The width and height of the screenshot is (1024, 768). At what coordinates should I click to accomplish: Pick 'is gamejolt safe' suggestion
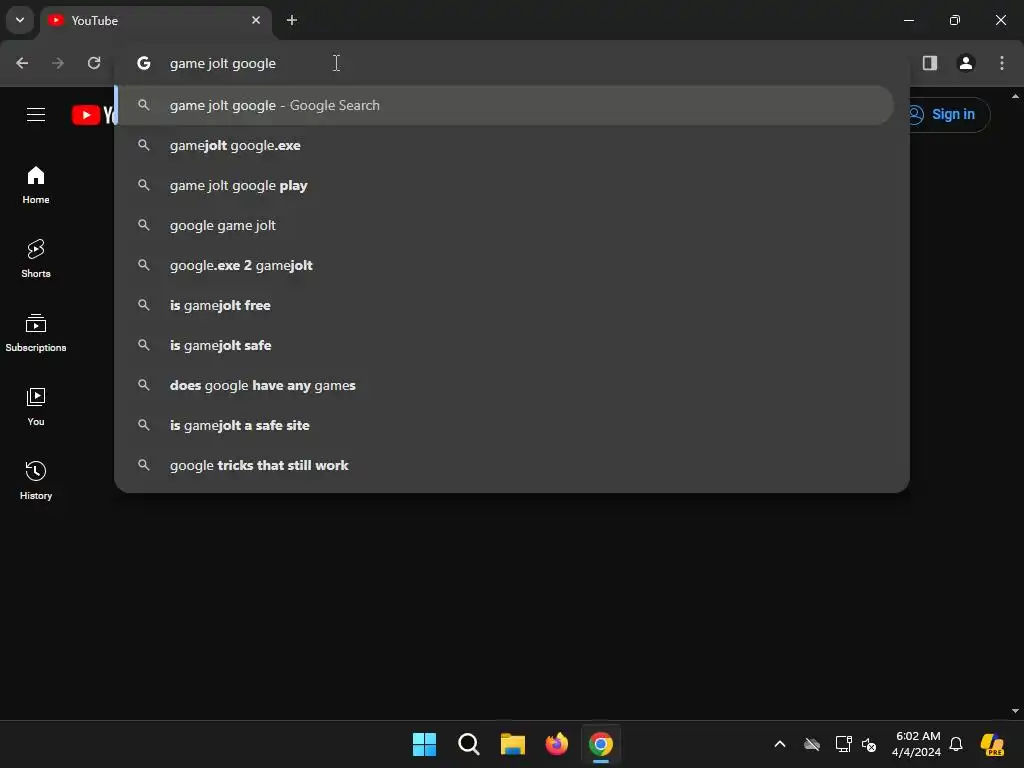(505, 345)
